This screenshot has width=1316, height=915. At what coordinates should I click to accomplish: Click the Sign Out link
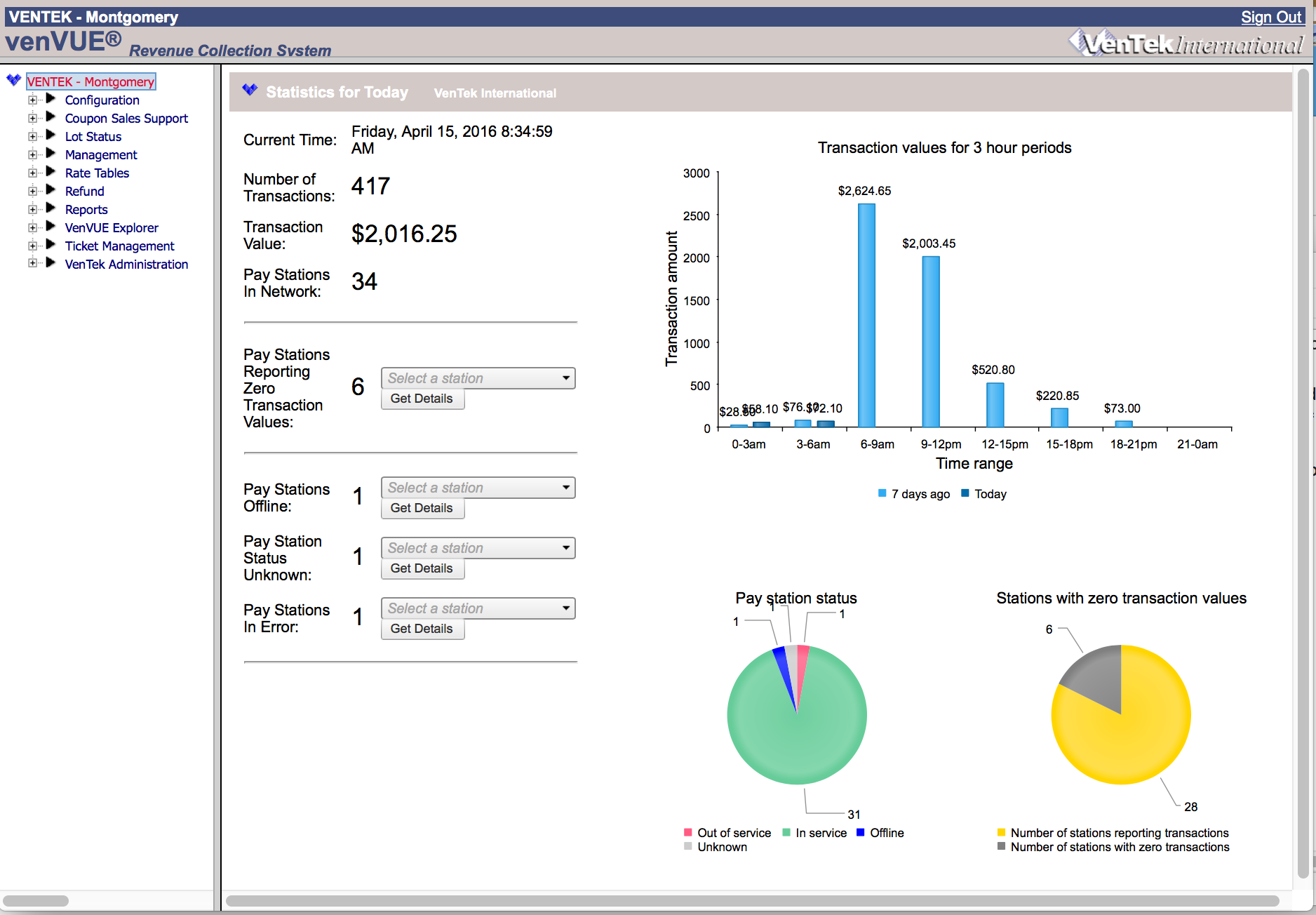tap(1271, 17)
